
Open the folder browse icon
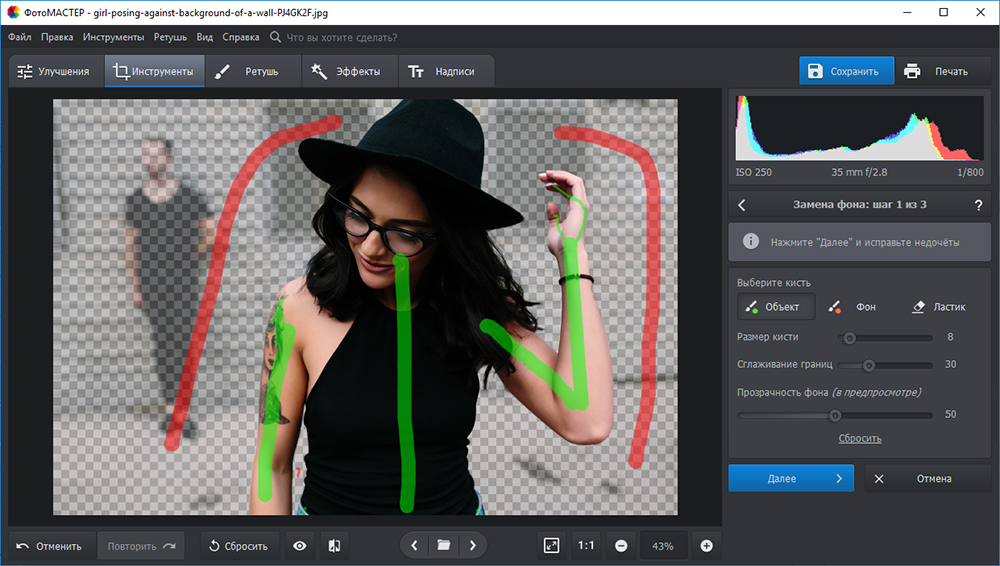(x=444, y=546)
